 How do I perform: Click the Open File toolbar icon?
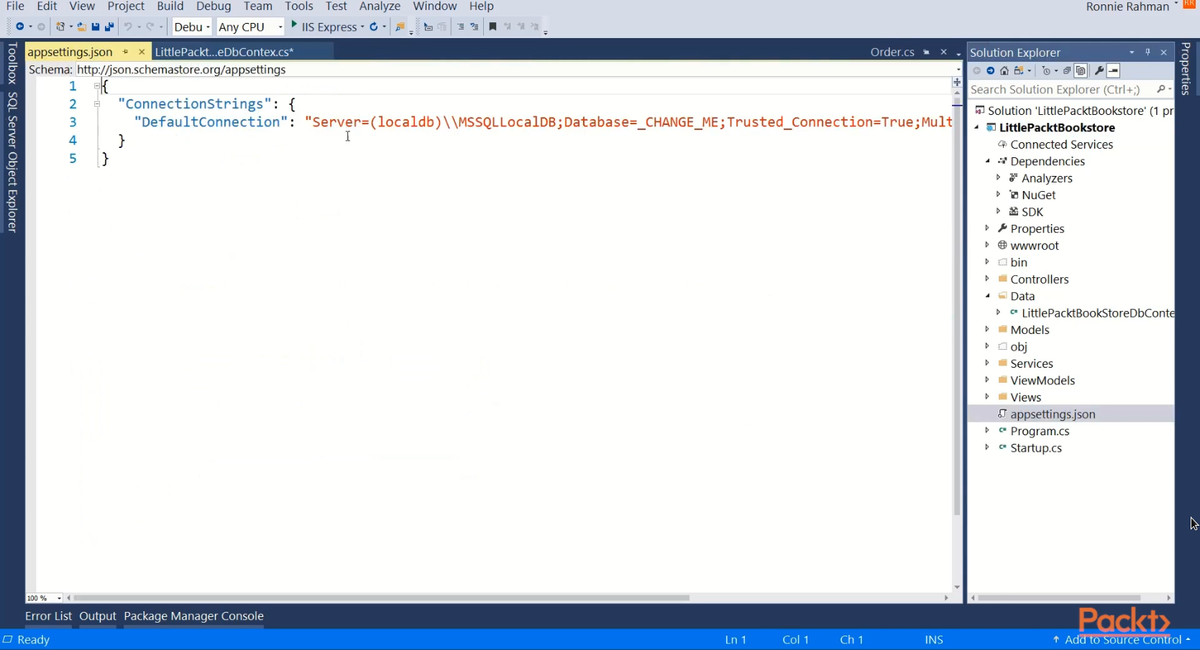point(82,26)
